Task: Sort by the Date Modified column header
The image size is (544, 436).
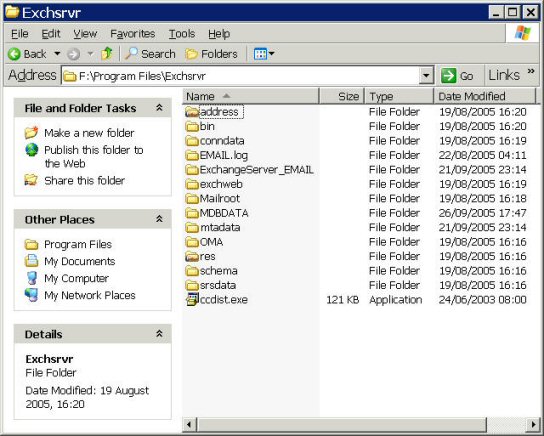Action: point(484,96)
